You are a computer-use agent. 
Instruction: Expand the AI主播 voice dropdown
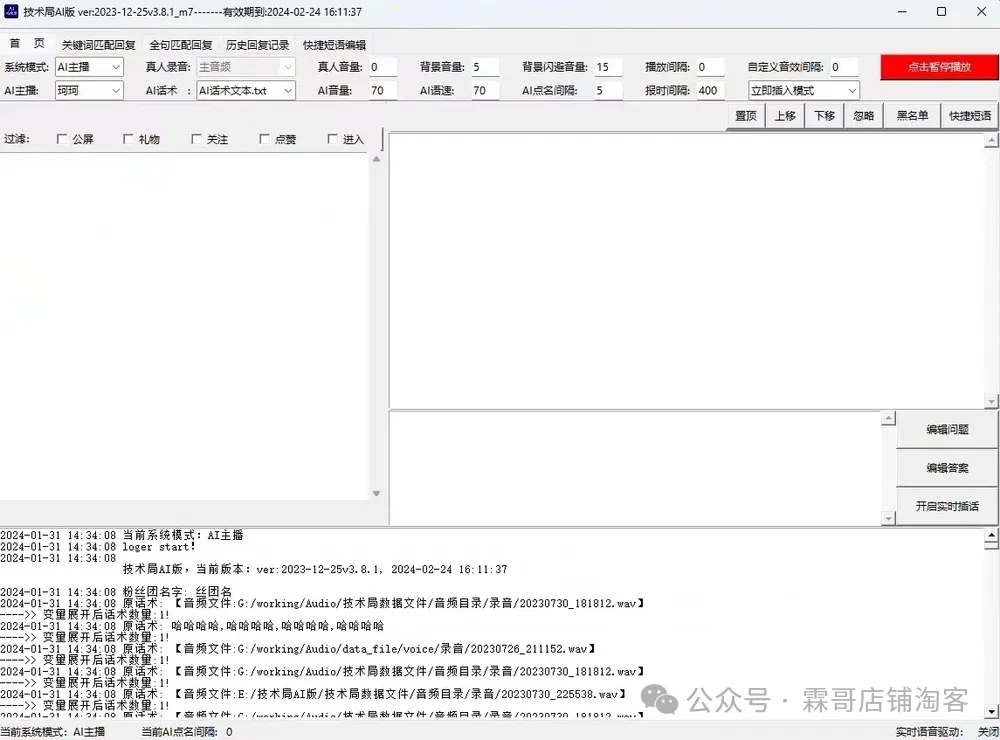click(x=89, y=90)
